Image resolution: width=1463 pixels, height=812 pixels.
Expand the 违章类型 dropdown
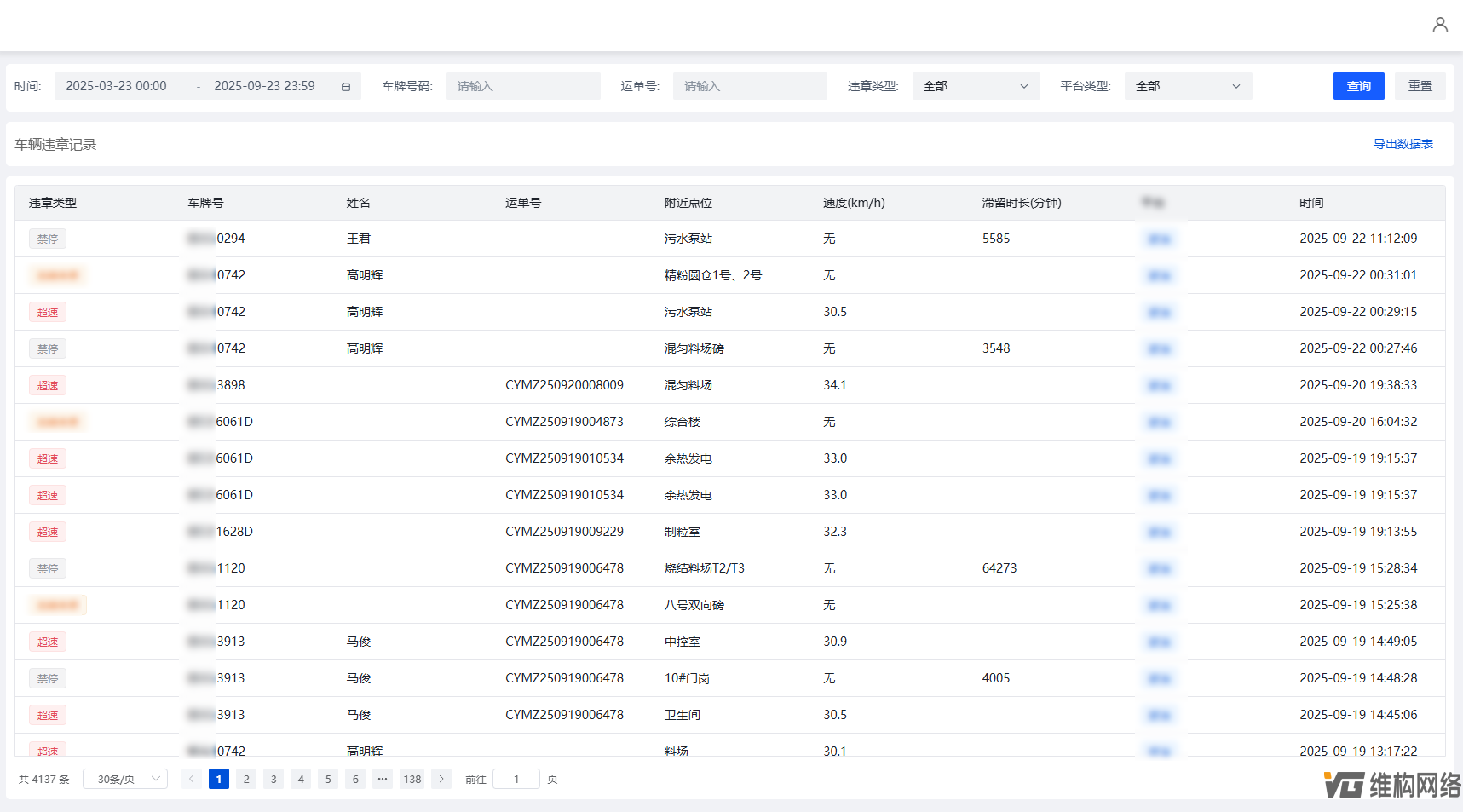click(975, 86)
